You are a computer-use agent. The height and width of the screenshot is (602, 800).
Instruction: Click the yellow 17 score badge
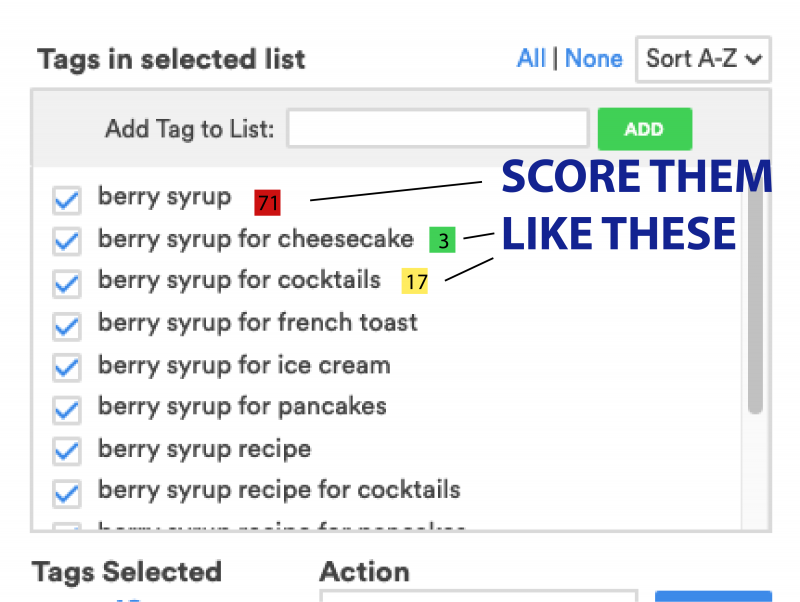point(415,282)
